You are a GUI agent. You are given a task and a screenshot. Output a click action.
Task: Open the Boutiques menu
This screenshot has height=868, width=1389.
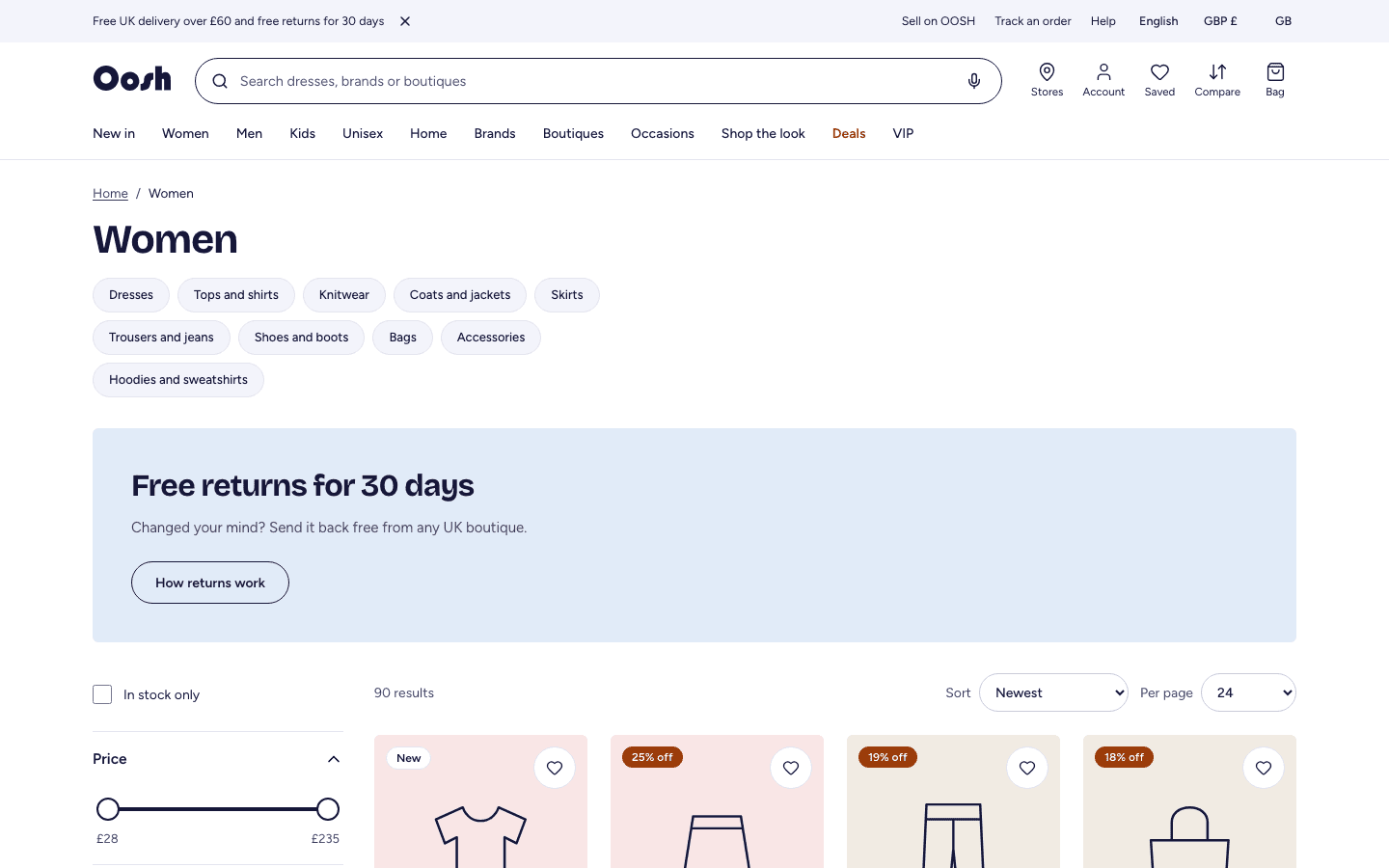(573, 133)
